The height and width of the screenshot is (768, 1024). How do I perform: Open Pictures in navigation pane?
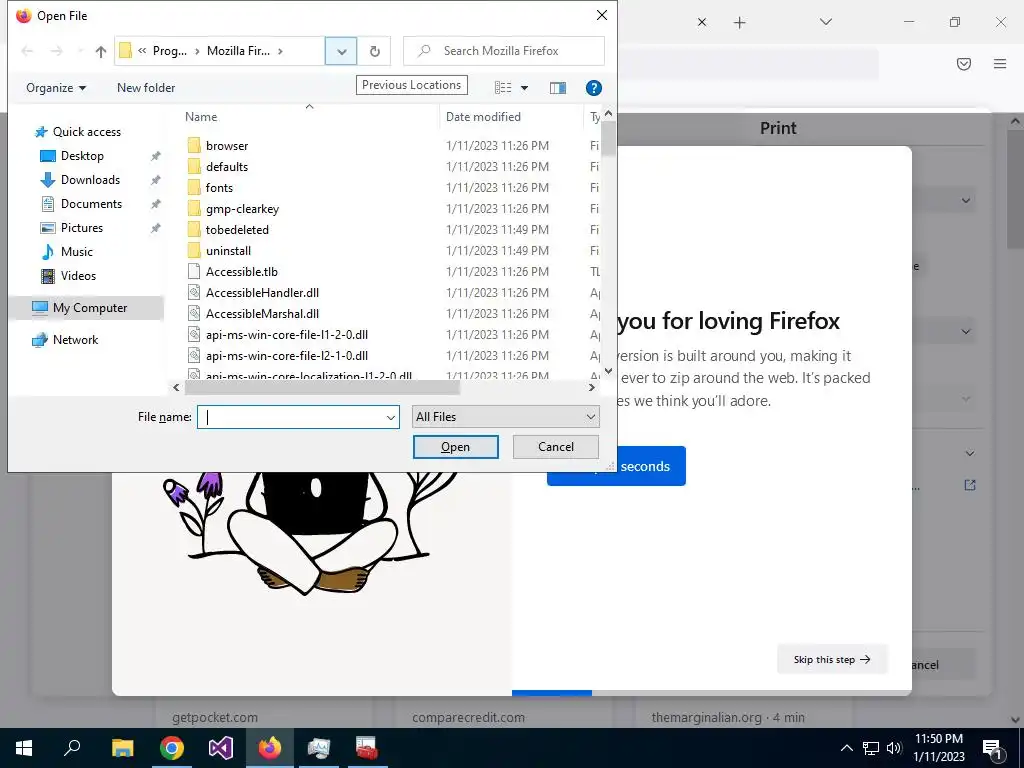coord(82,228)
